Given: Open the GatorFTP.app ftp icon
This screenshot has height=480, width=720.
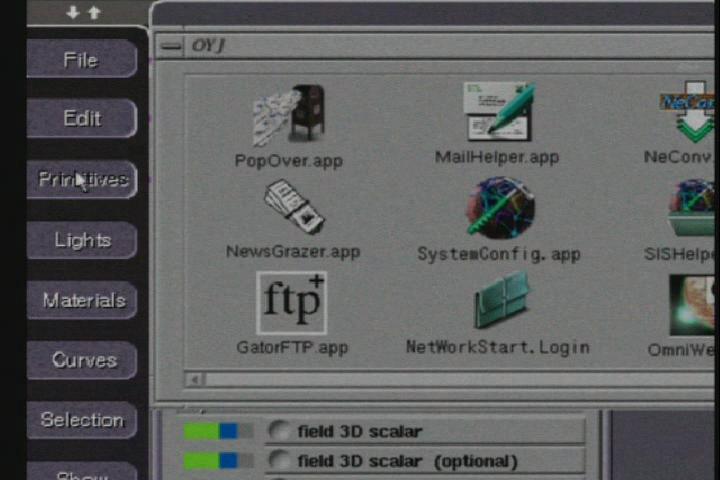Looking at the screenshot, I should (292, 303).
